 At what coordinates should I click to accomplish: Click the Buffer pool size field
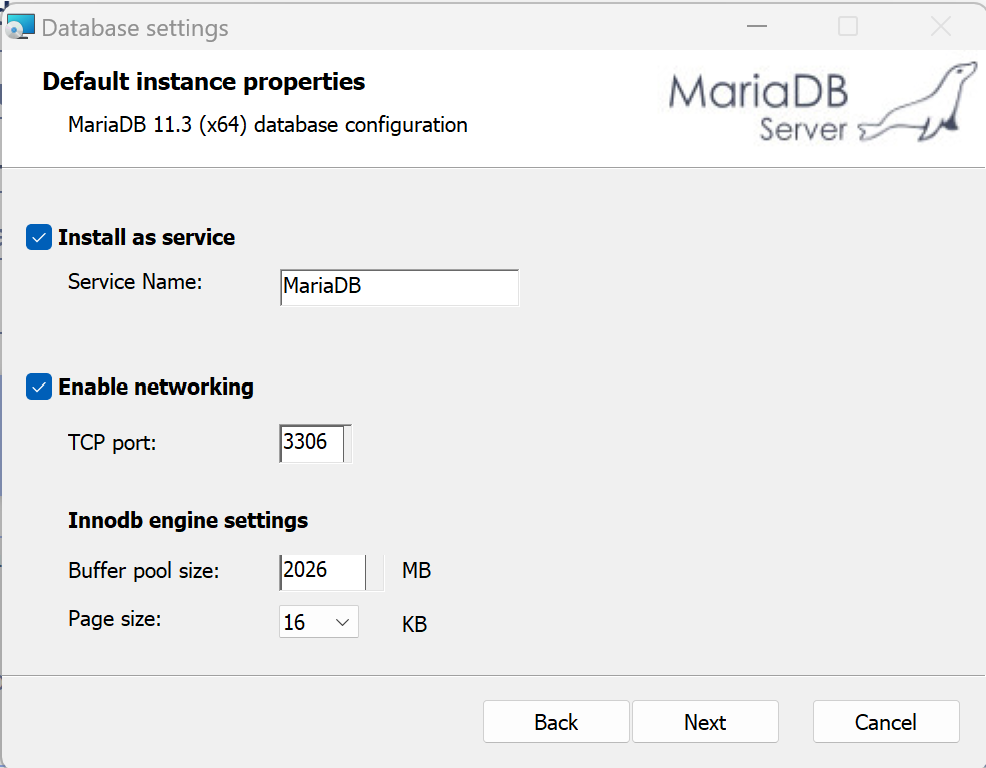pyautogui.click(x=323, y=572)
